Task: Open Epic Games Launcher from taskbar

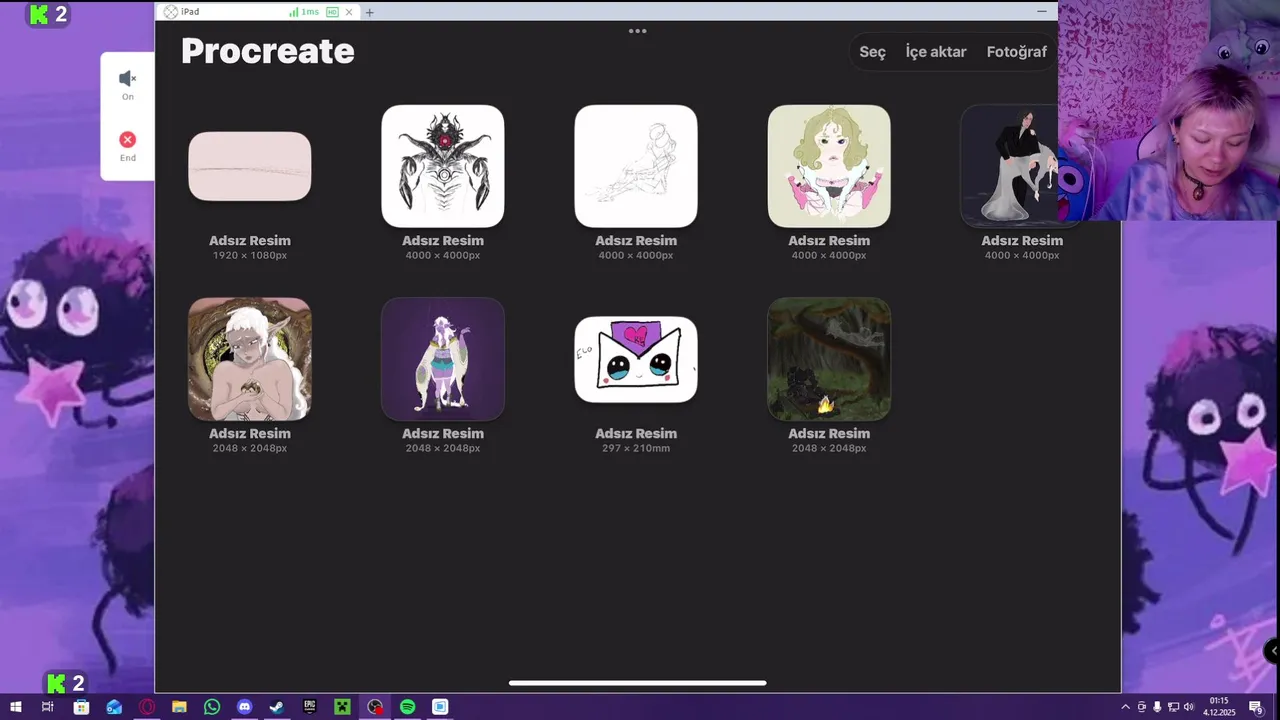Action: (310, 707)
